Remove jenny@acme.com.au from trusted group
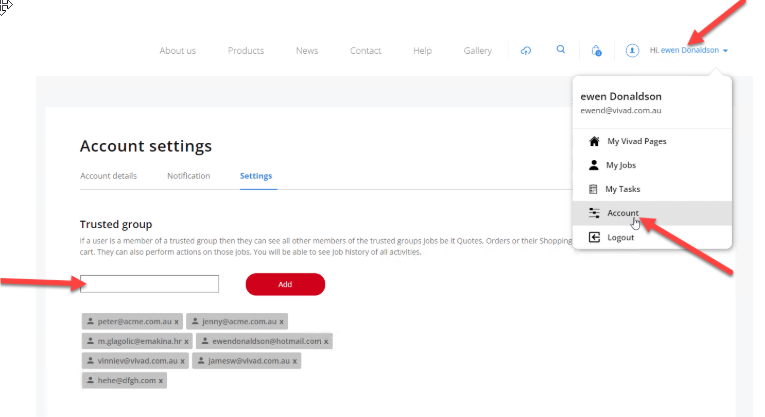765x417 pixels. (282, 322)
